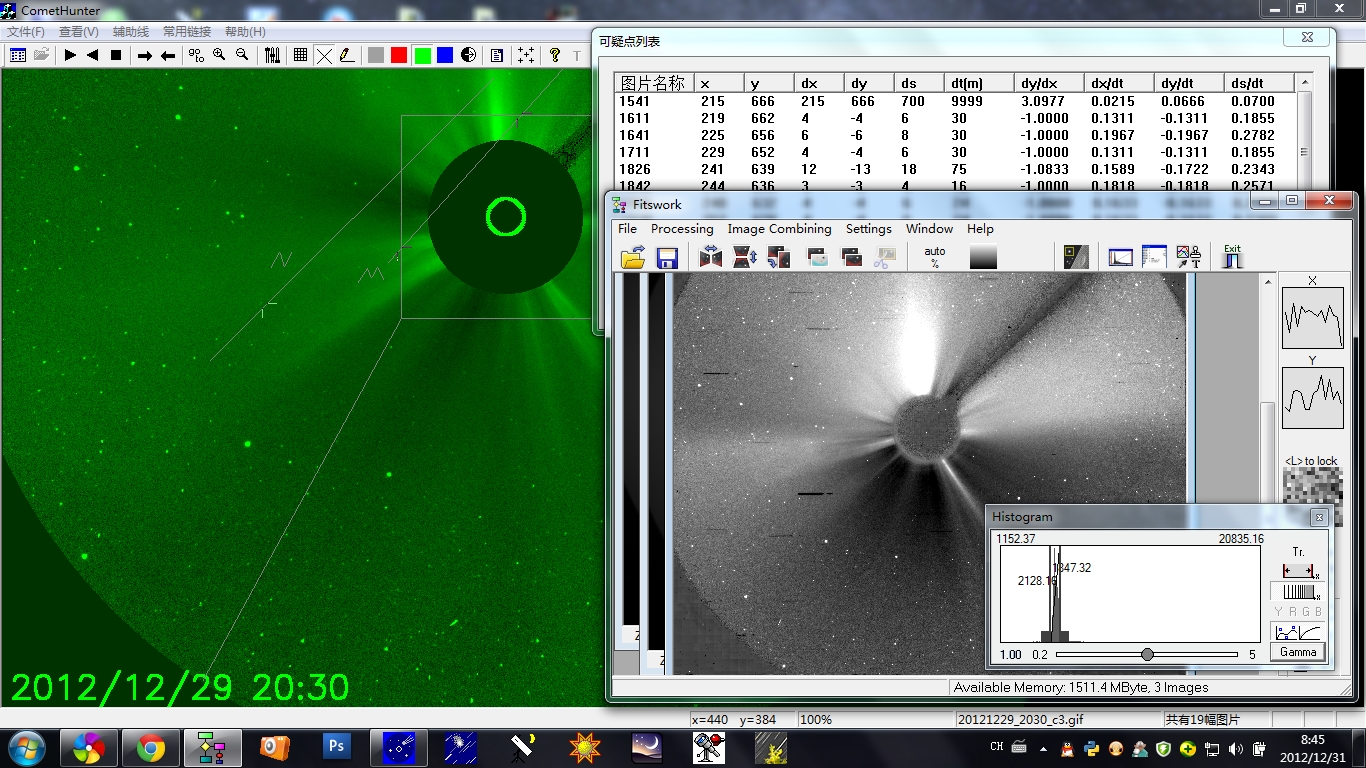Image resolution: width=1366 pixels, height=768 pixels.
Task: Click the Fitswork icon showing stacked images with a light front image
Action: [x=818, y=258]
